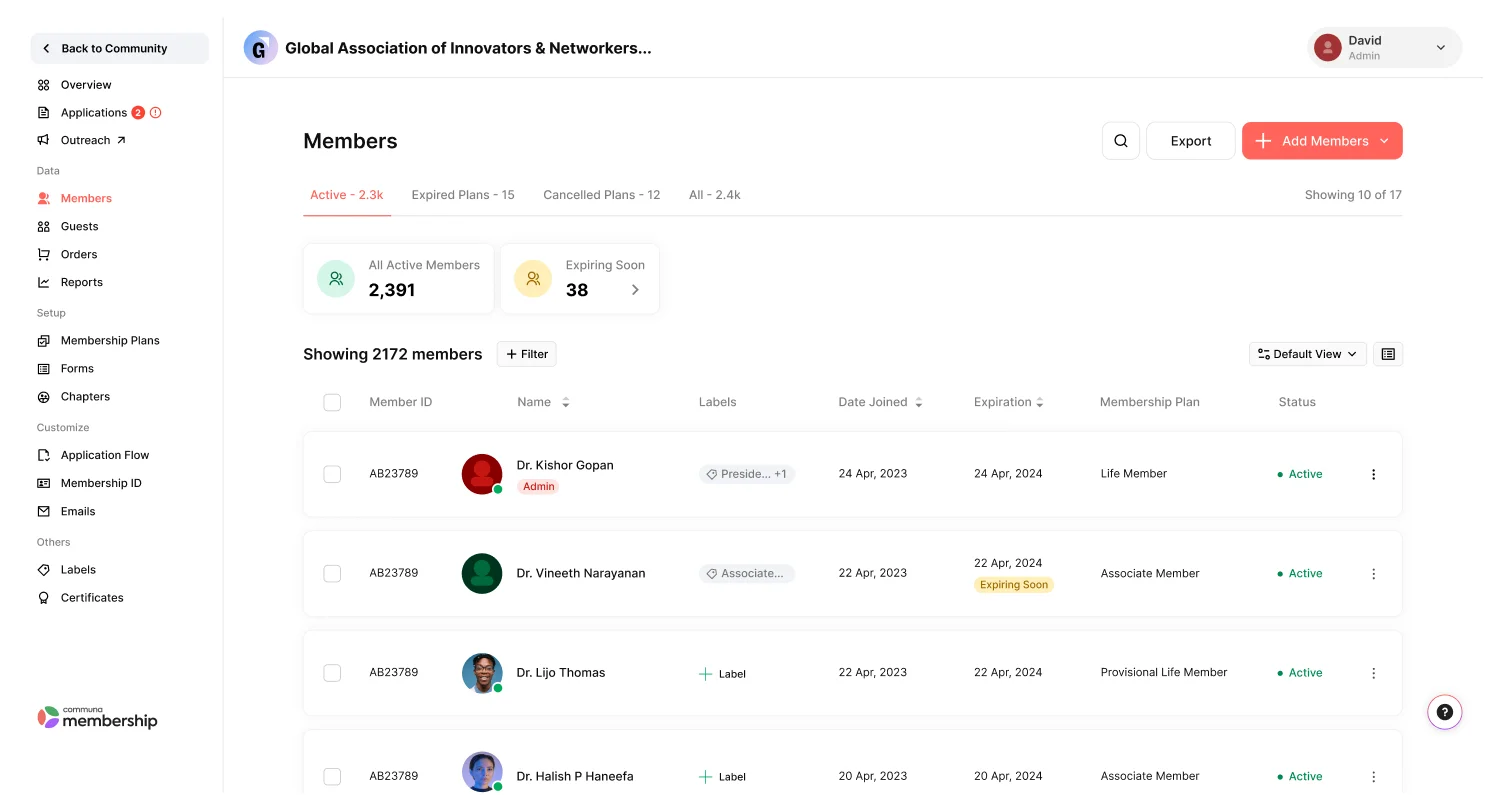
Task: Switch to the table columns view icon
Action: (x=1388, y=354)
